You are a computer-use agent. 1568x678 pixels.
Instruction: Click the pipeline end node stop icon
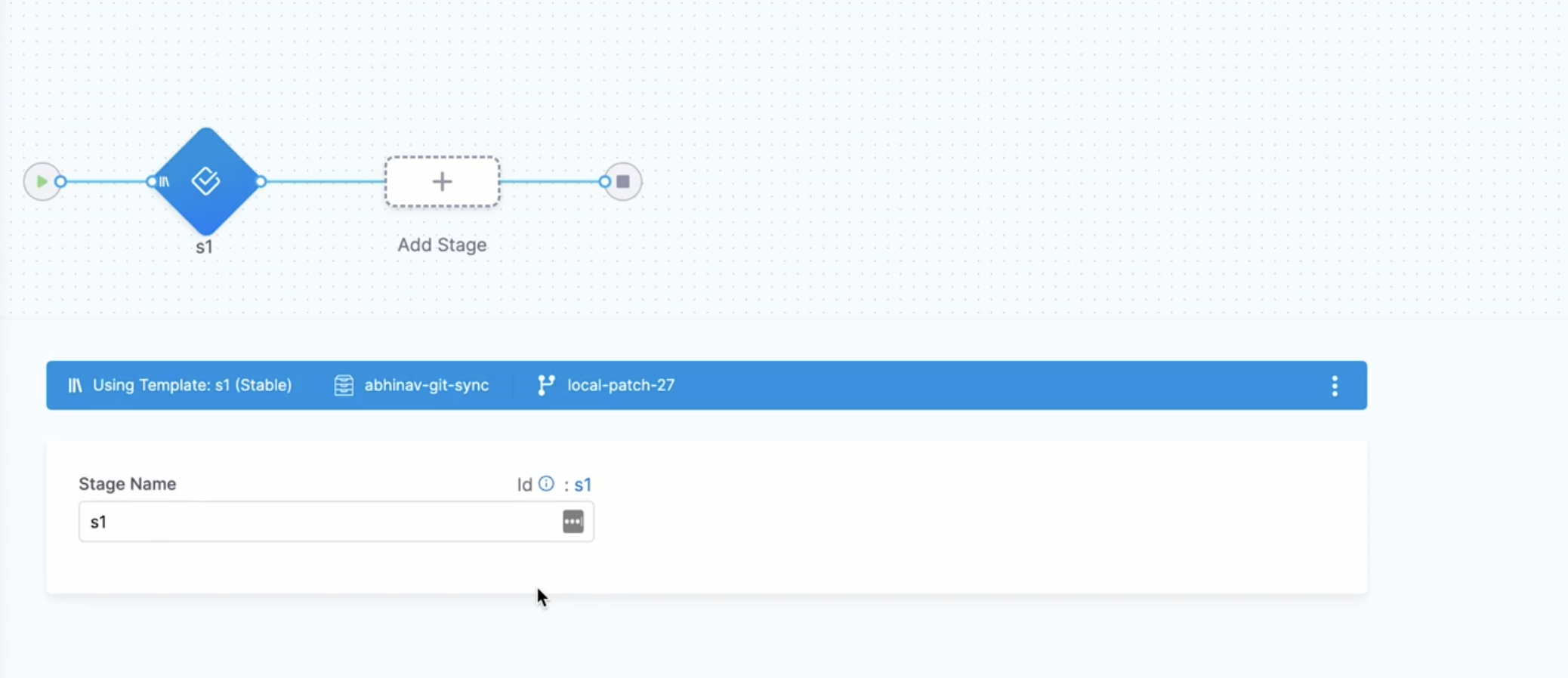623,182
